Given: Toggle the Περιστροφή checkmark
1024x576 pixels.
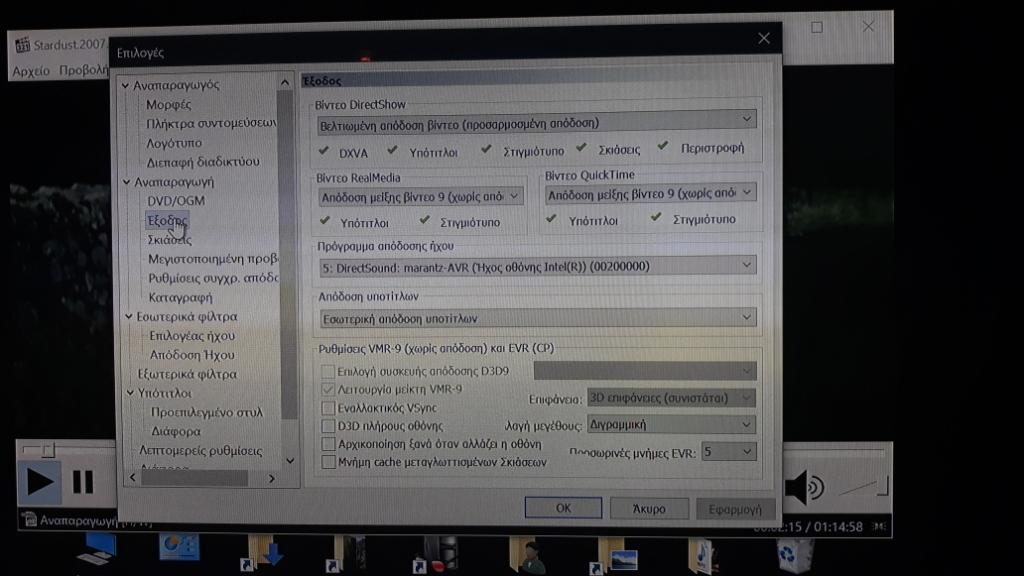Looking at the screenshot, I should 663,146.
